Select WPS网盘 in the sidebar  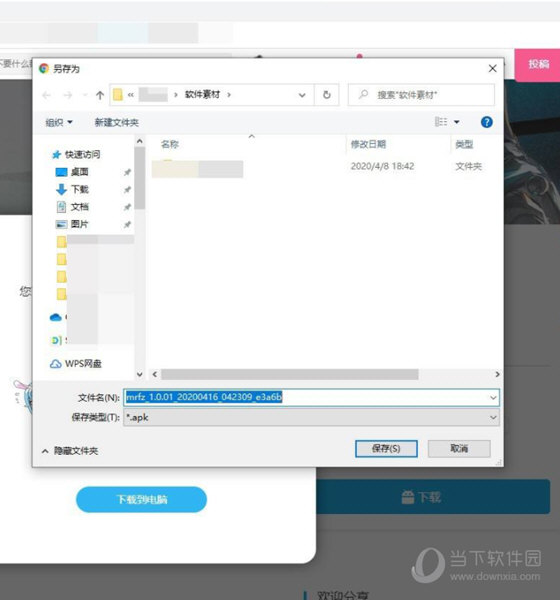coord(76,364)
